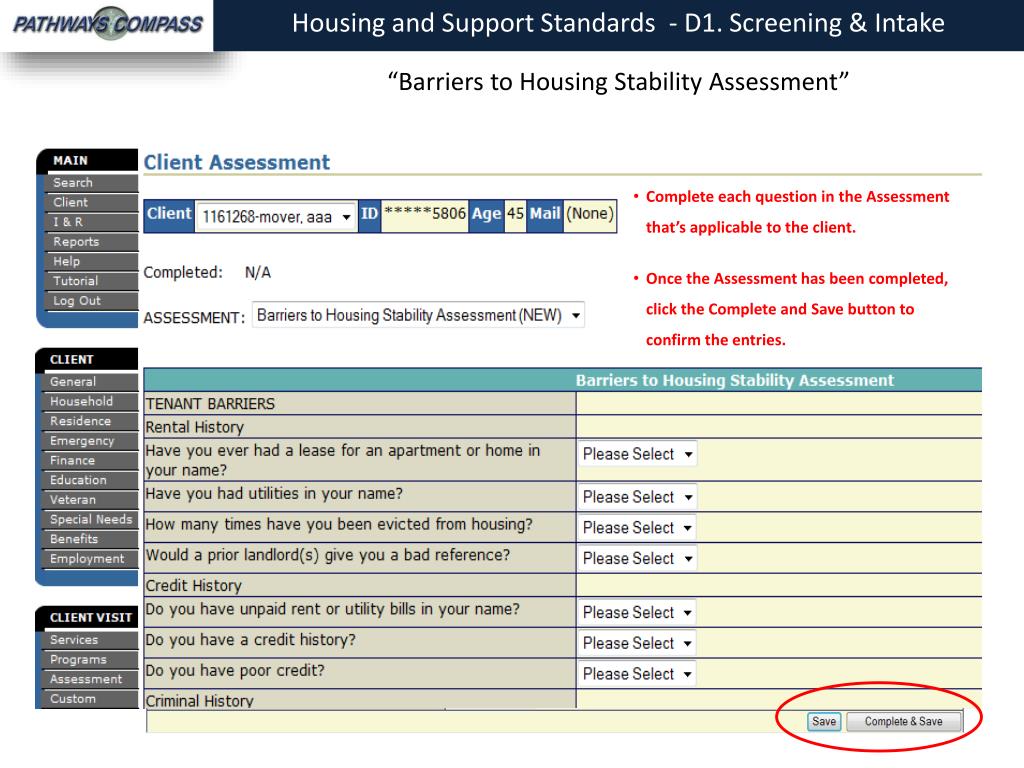The height and width of the screenshot is (768, 1024).
Task: Open Education in Client menu
Action: tap(90, 480)
